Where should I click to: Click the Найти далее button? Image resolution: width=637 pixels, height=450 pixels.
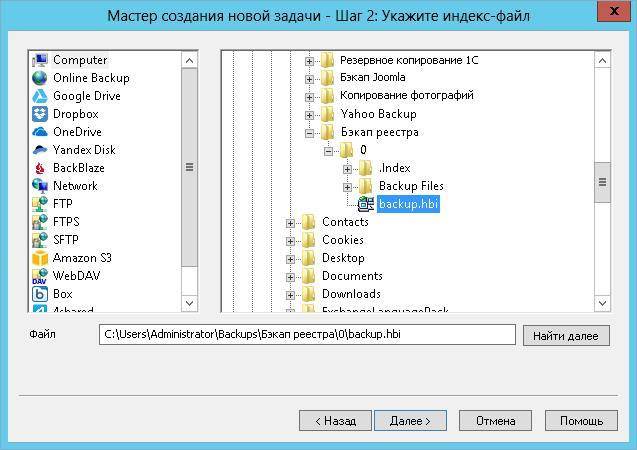click(x=566, y=336)
